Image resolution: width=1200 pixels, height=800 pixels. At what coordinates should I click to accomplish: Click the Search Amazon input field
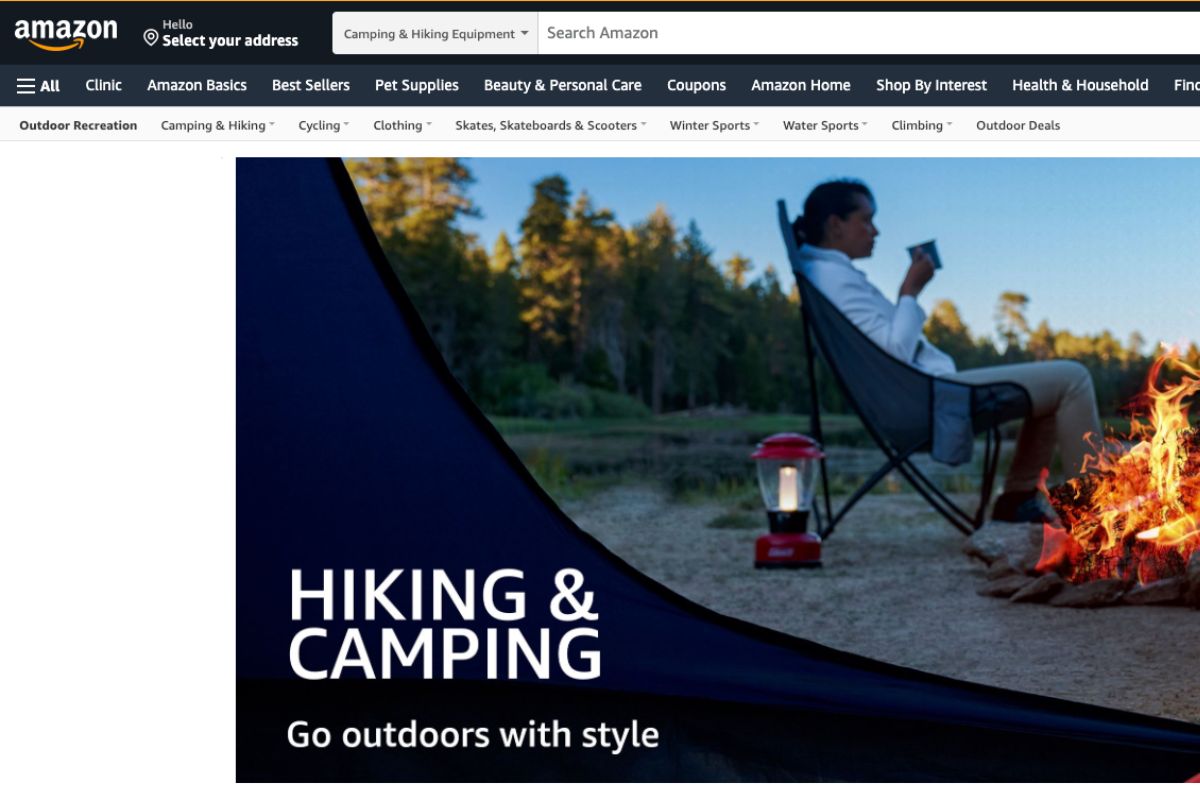(x=868, y=33)
